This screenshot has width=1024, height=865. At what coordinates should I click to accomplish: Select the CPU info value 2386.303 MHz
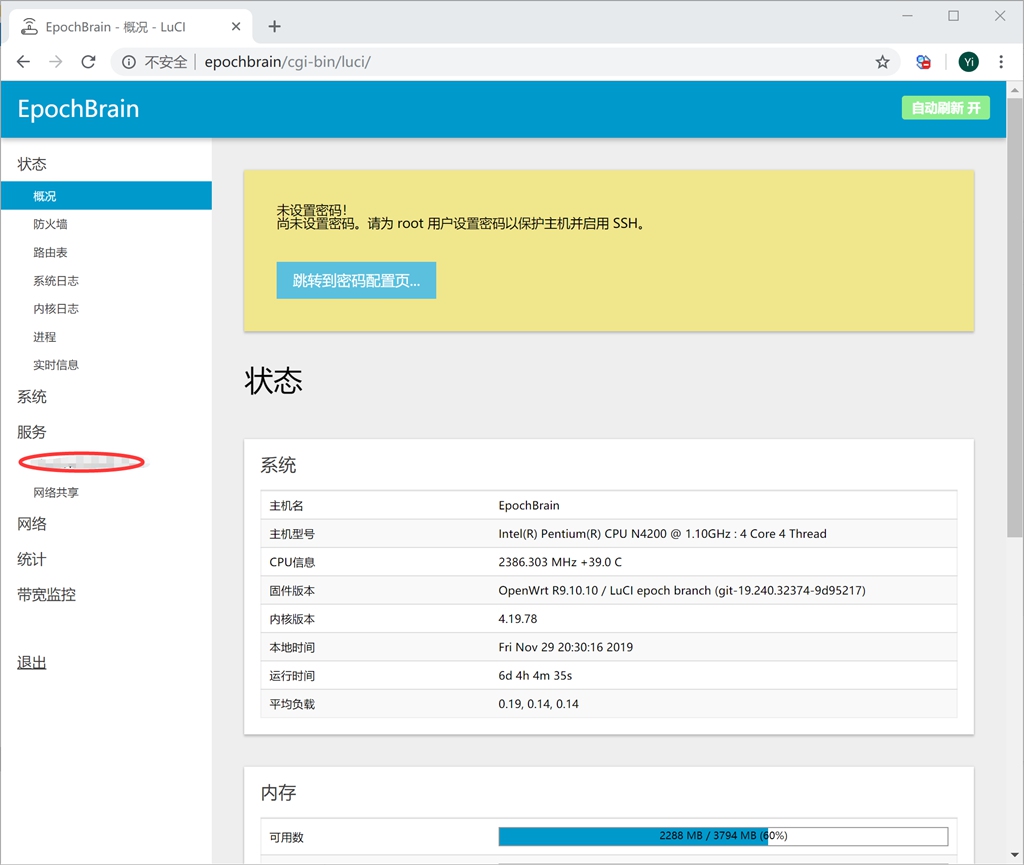[560, 562]
